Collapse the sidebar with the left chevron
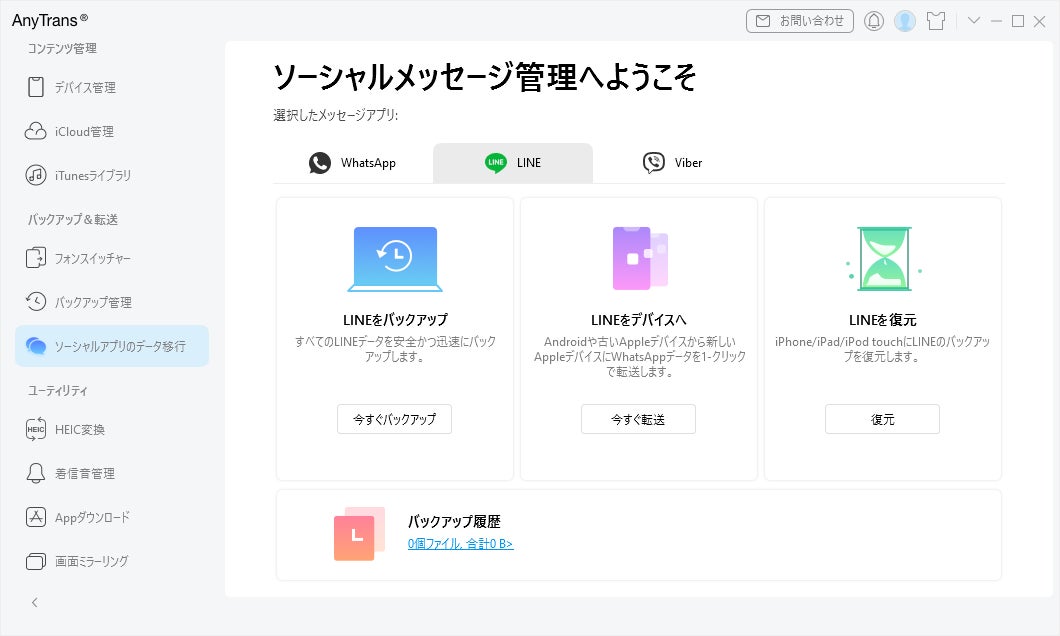The width and height of the screenshot is (1060, 636). pos(34,602)
